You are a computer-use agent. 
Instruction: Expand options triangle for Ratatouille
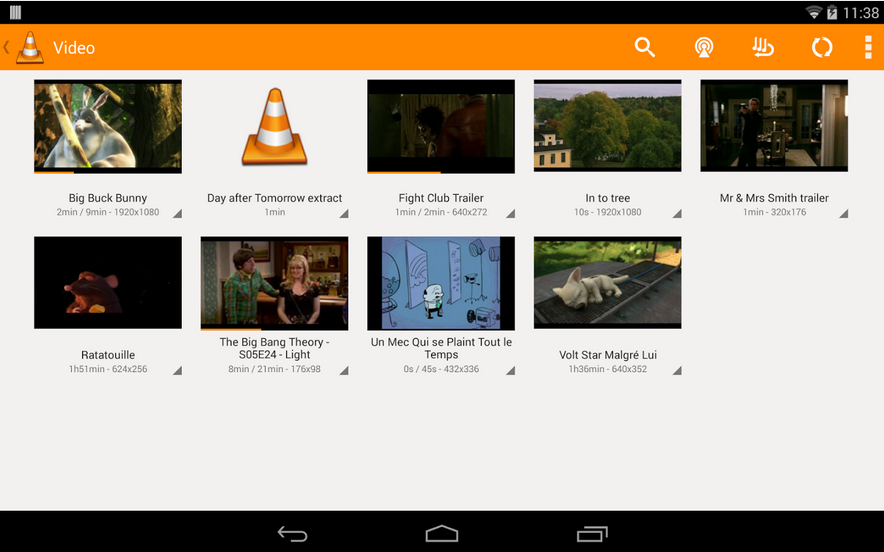[x=177, y=370]
